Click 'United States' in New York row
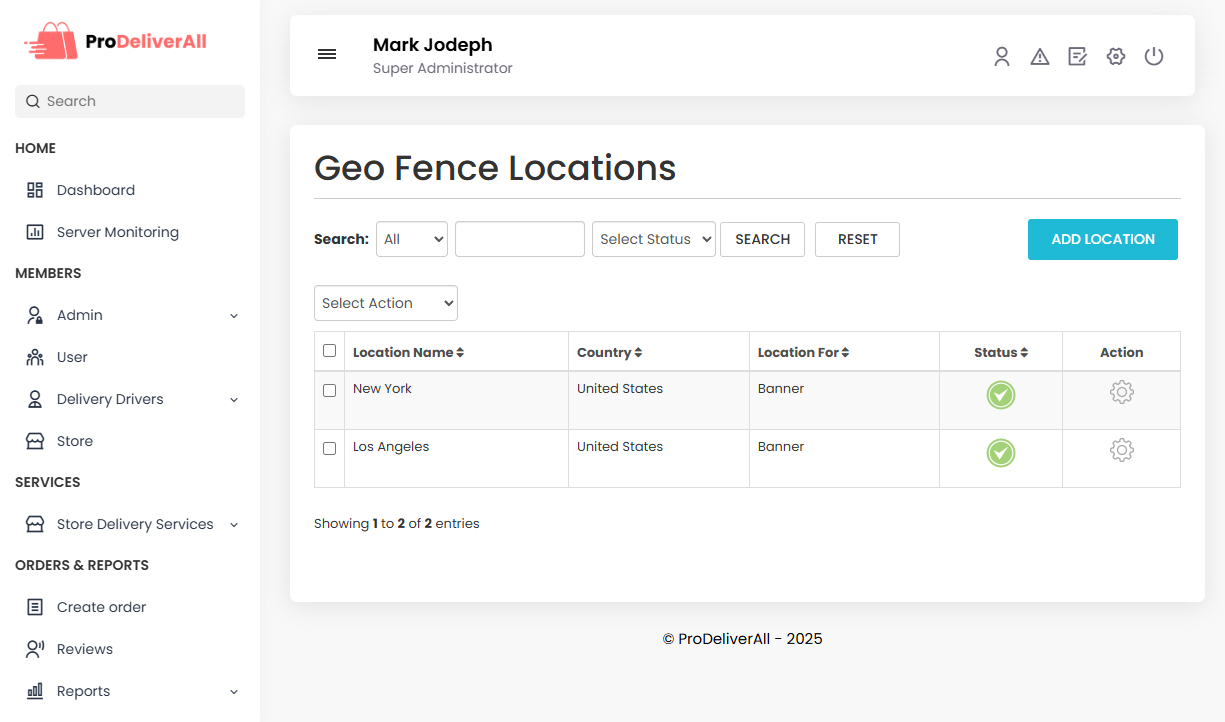Screen dimensions: 1225x722 click(x=620, y=388)
